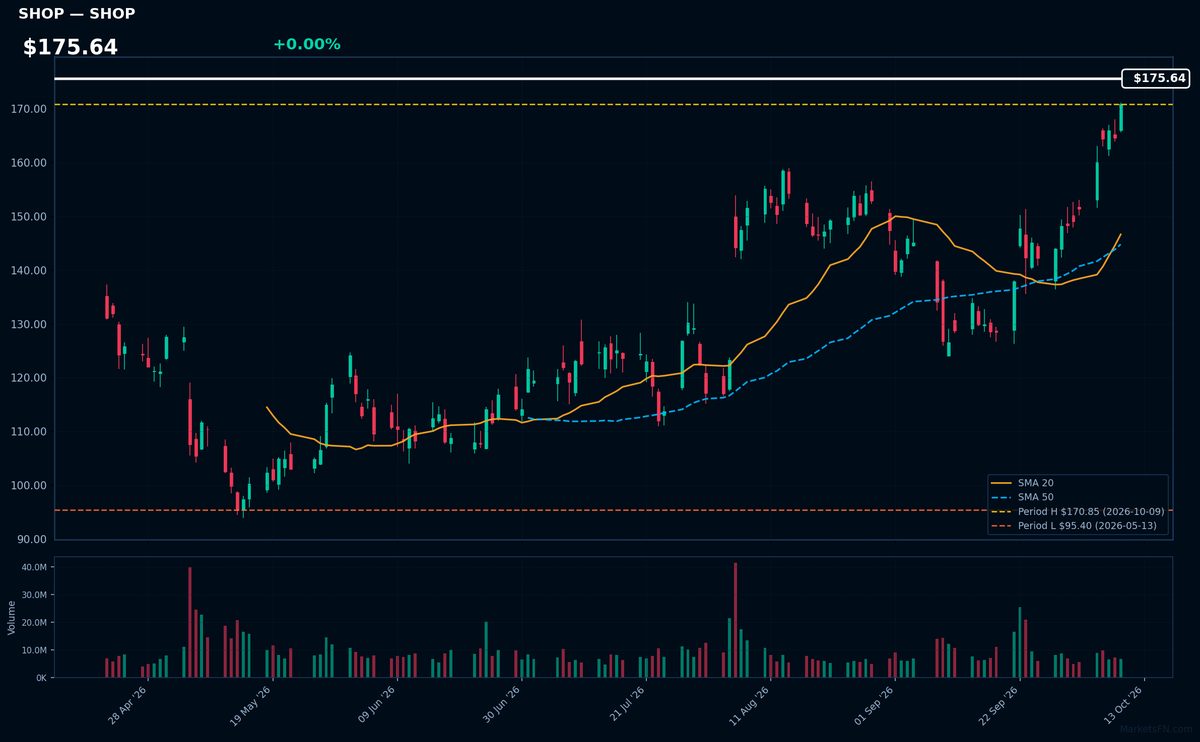Screen dimensions: 1200x742
Task: Click the "19 May '26" date label
Action: tap(252, 704)
